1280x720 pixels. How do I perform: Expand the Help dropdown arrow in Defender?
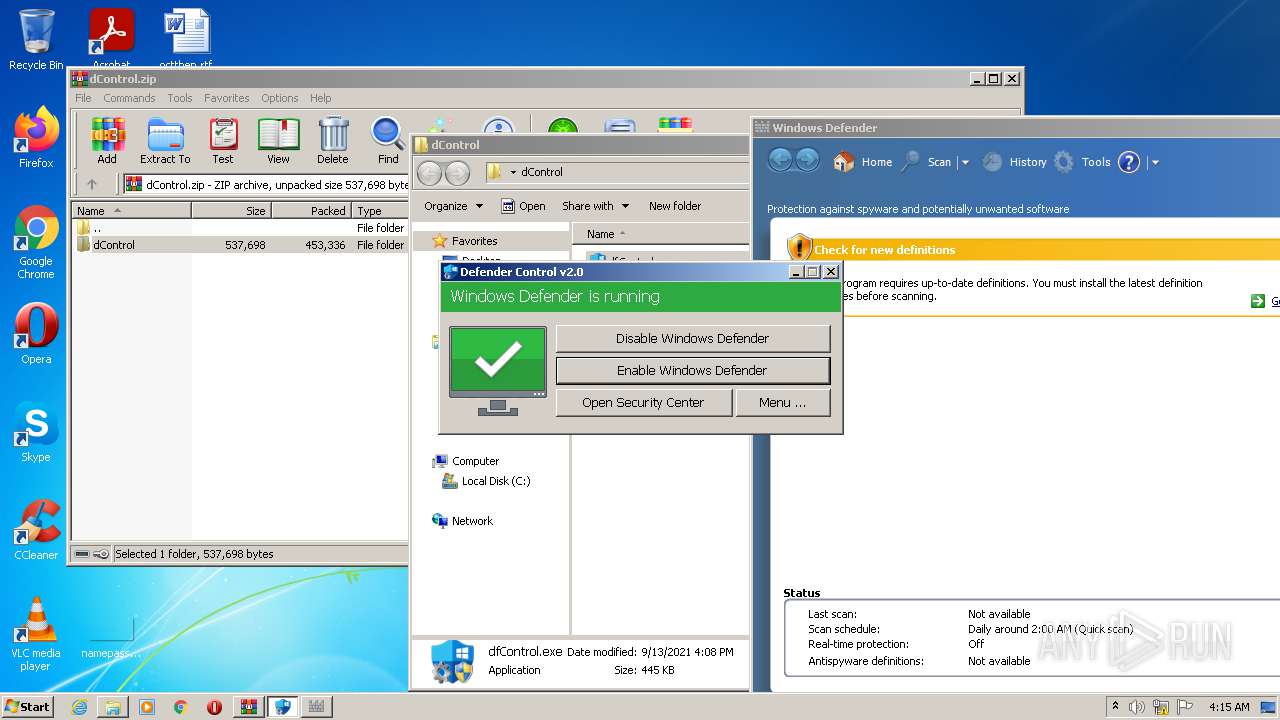pos(1155,162)
